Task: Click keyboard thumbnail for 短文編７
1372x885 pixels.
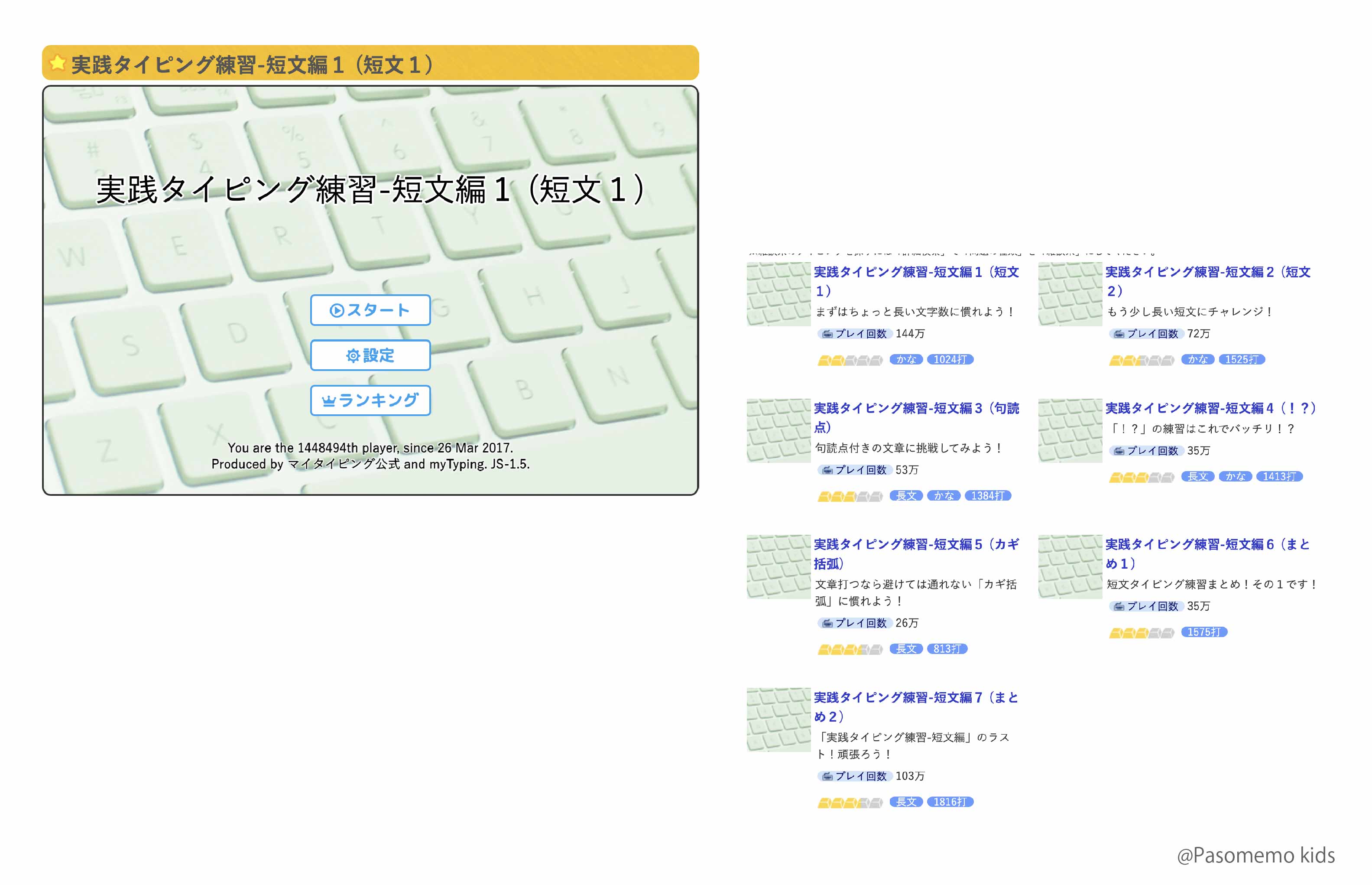Action: (778, 719)
